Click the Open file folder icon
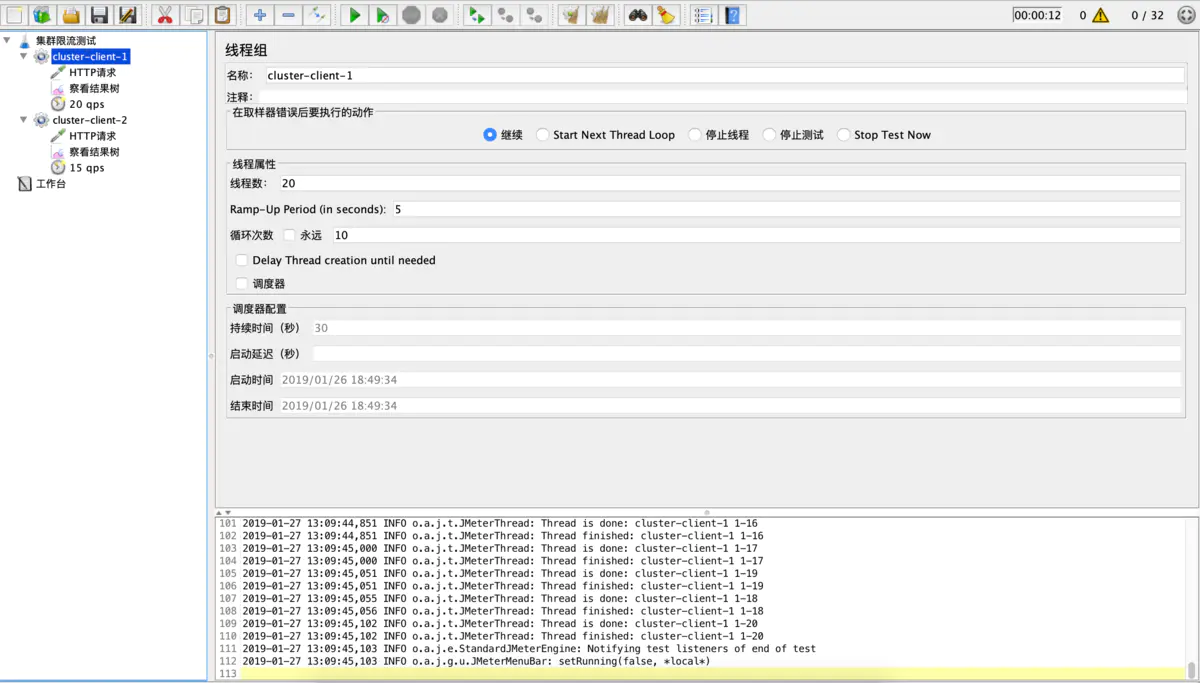The height and width of the screenshot is (683, 1200). tap(70, 15)
